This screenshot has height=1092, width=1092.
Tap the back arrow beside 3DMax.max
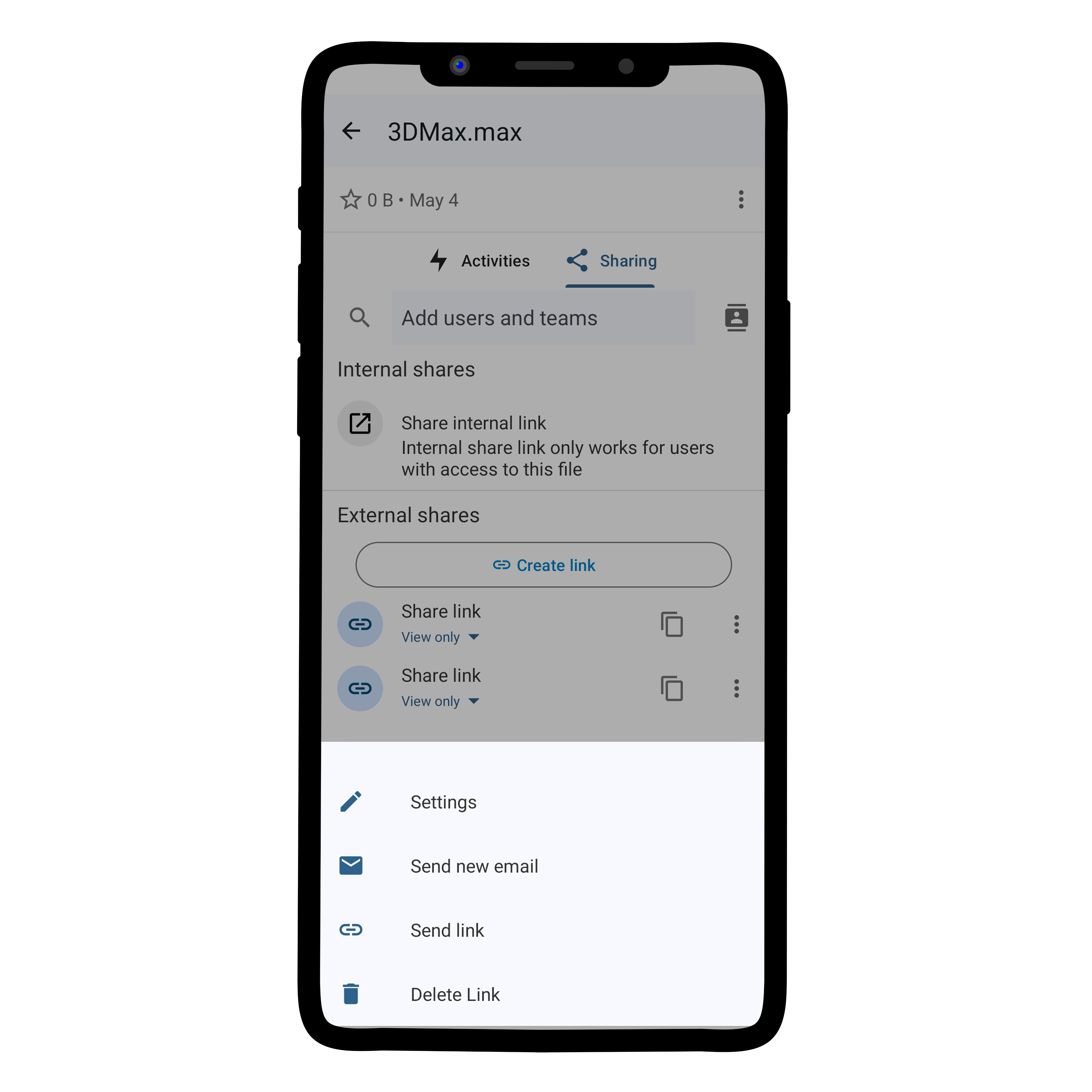[351, 131]
